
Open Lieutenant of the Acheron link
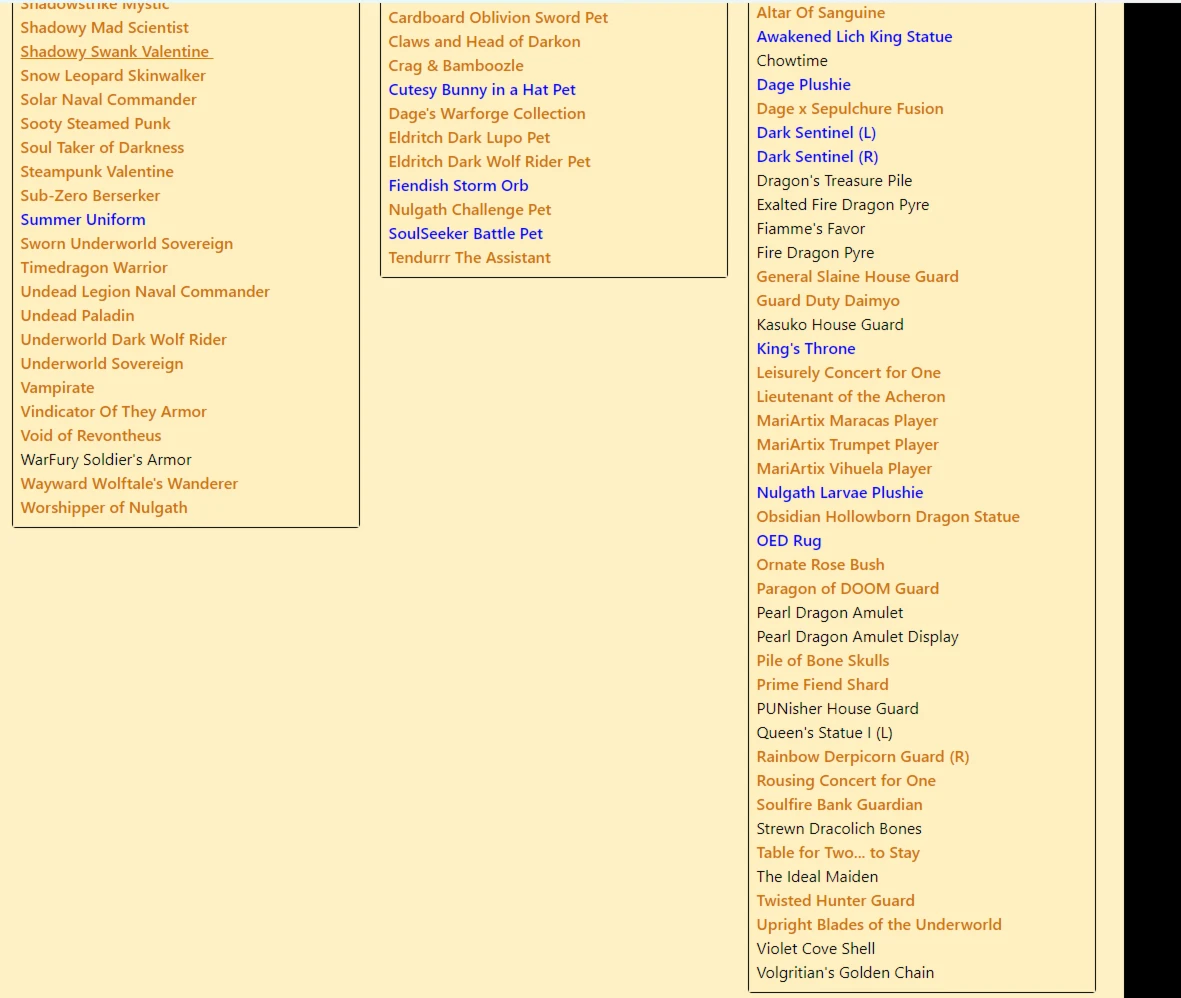coord(850,398)
